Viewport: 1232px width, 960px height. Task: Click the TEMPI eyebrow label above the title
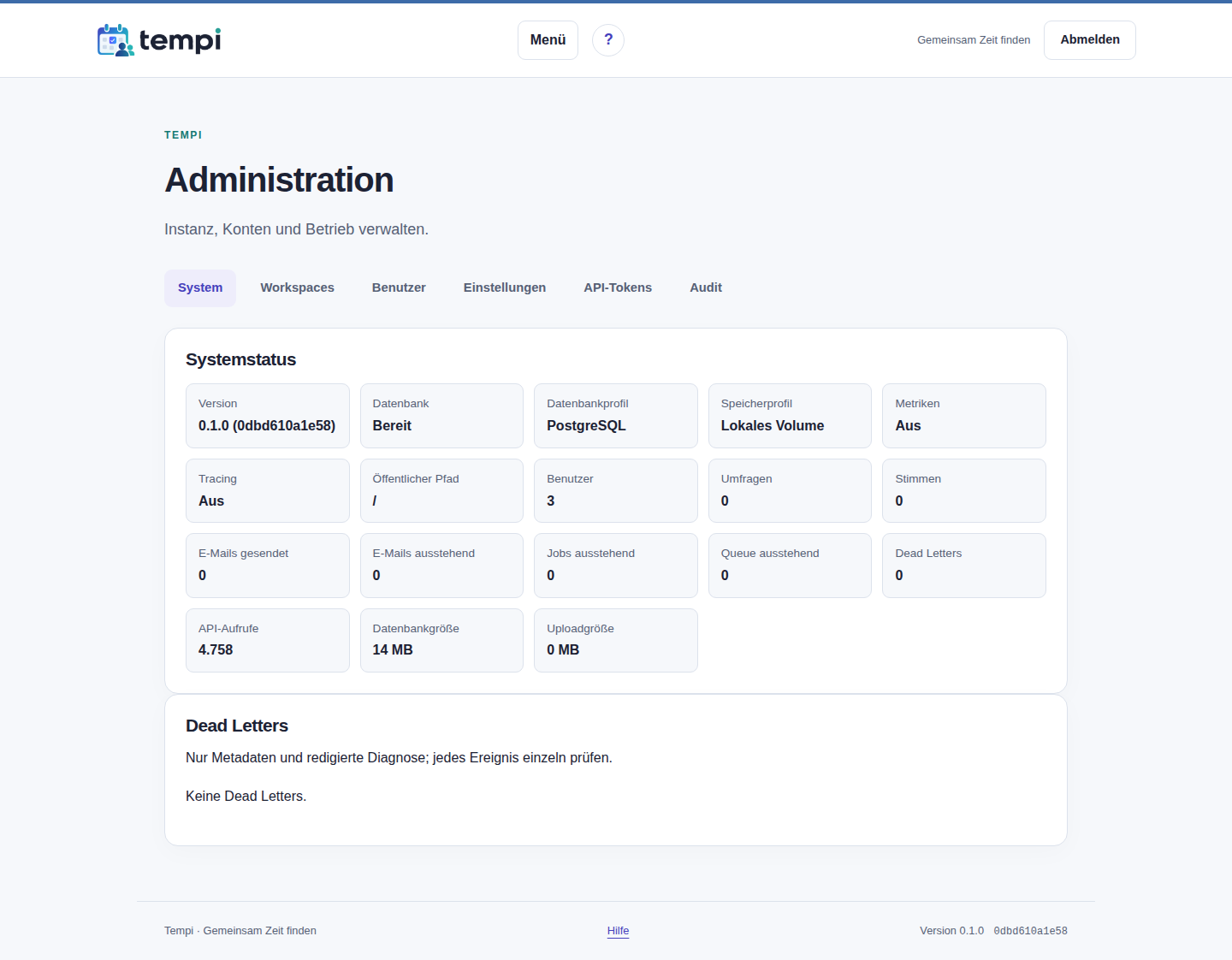(183, 135)
